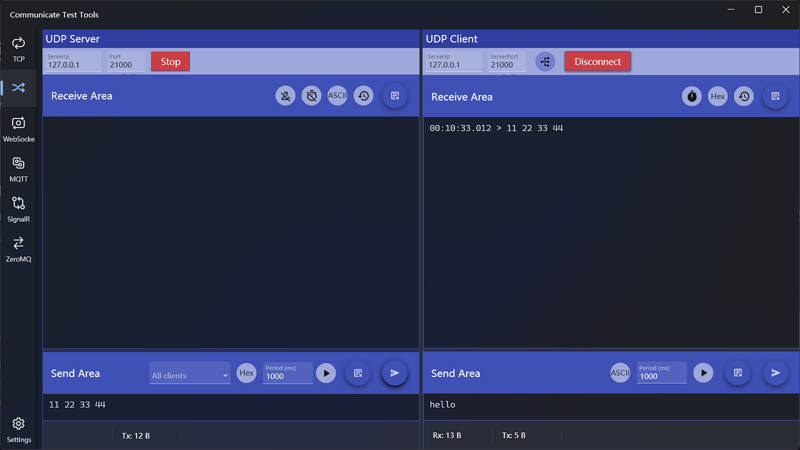Screen dimensions: 800x450
Task: Toggle ASCII mode in UDP Client send area
Action: pos(620,373)
